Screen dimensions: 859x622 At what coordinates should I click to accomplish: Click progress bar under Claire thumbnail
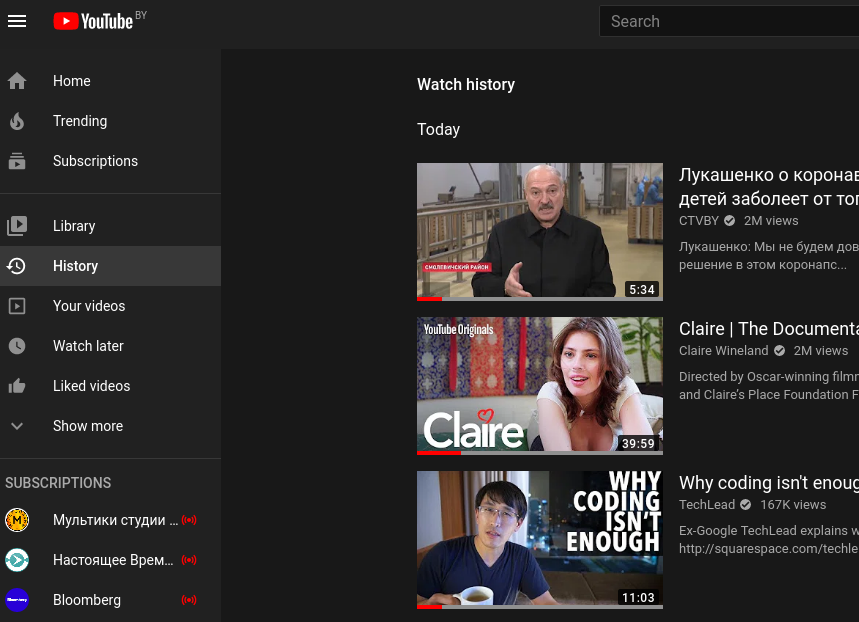pyautogui.click(x=540, y=453)
